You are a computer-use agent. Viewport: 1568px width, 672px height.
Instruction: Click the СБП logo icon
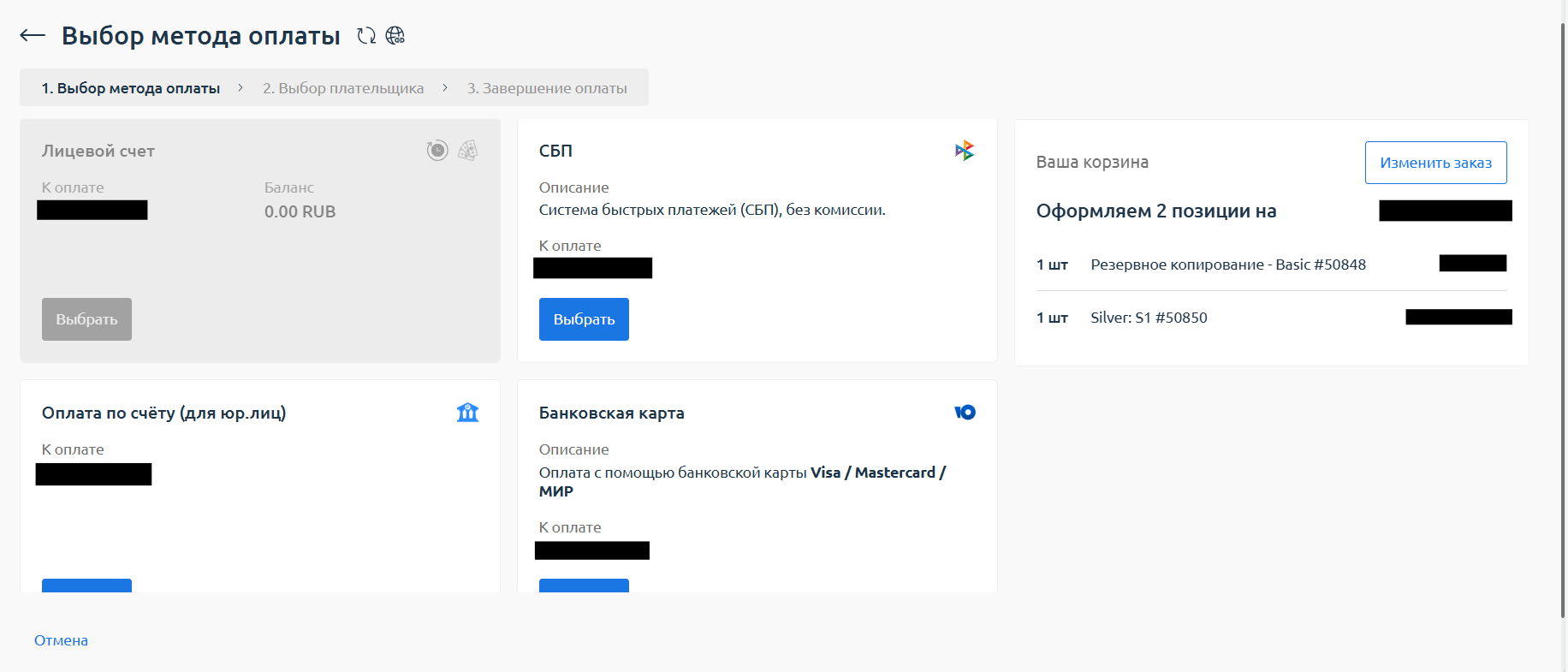pos(965,151)
